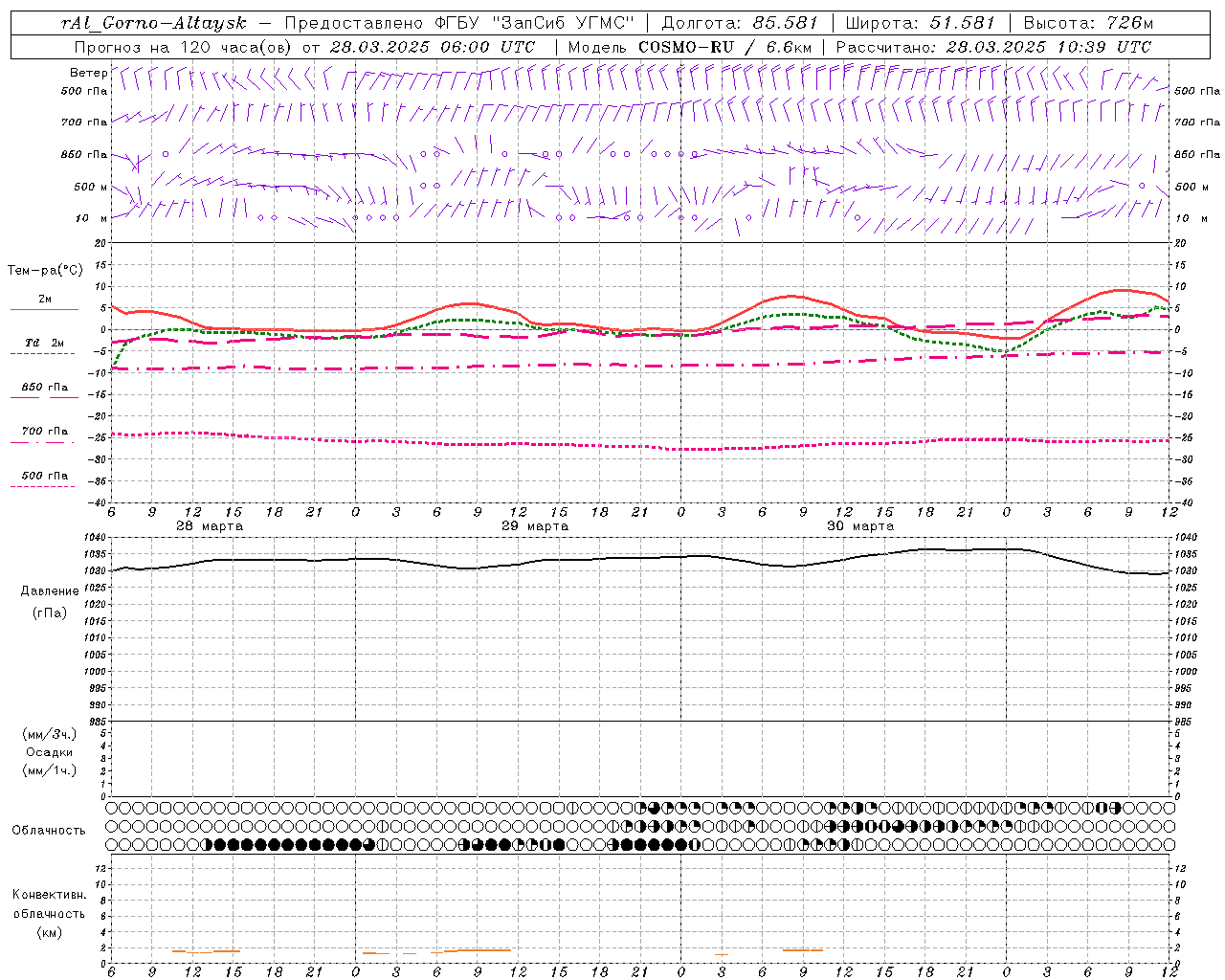Click the Модель COSMO-RU / 6.6км label

pos(689,47)
